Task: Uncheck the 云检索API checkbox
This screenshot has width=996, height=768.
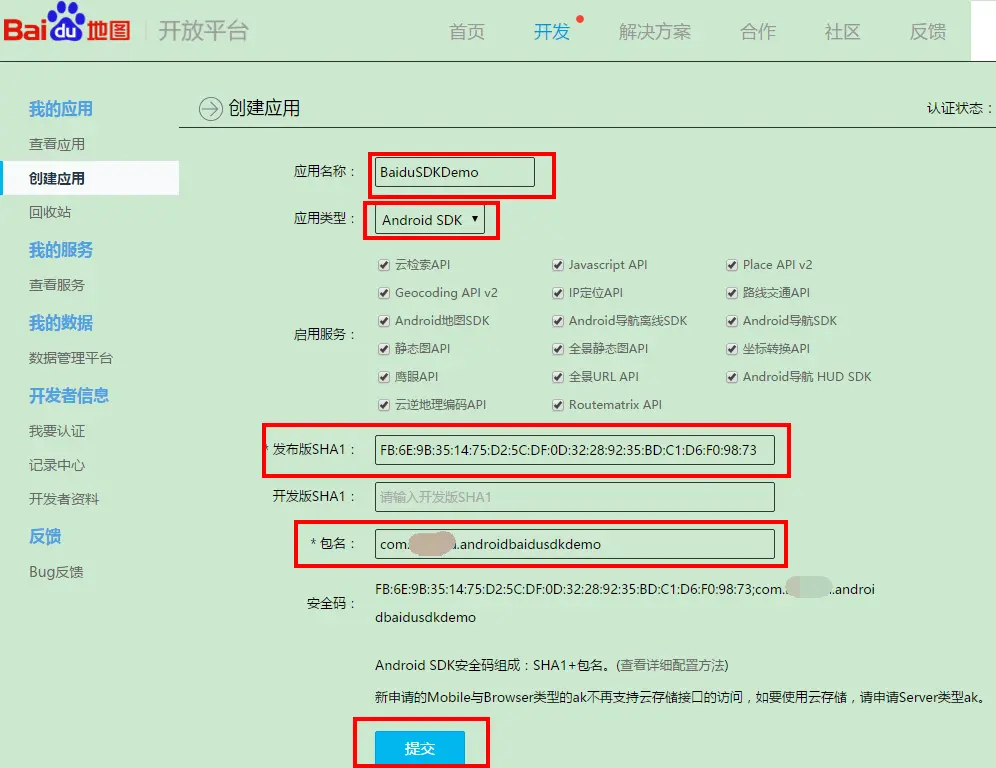Action: [384, 265]
